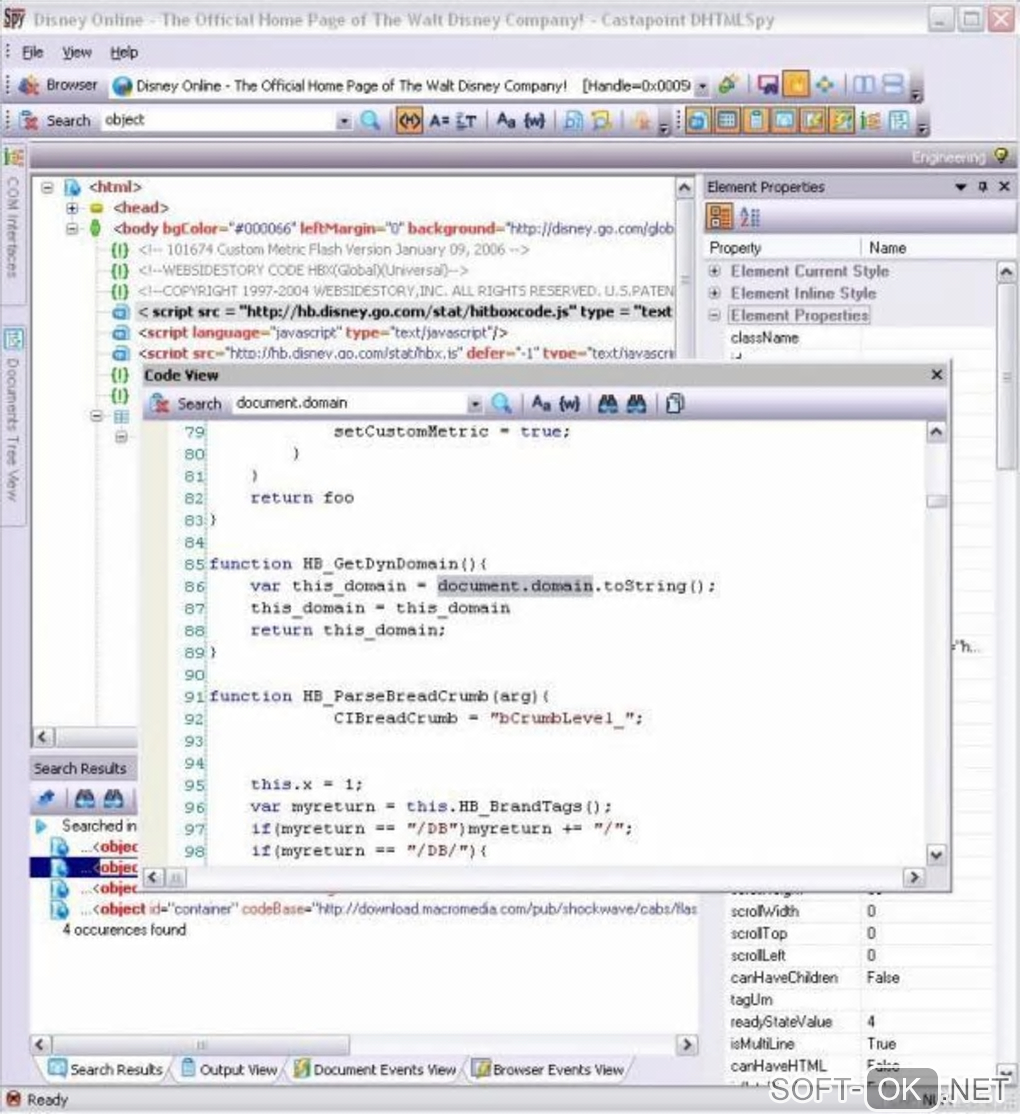Toggle {w} whole word in Code View
1020x1114 pixels.
[570, 404]
